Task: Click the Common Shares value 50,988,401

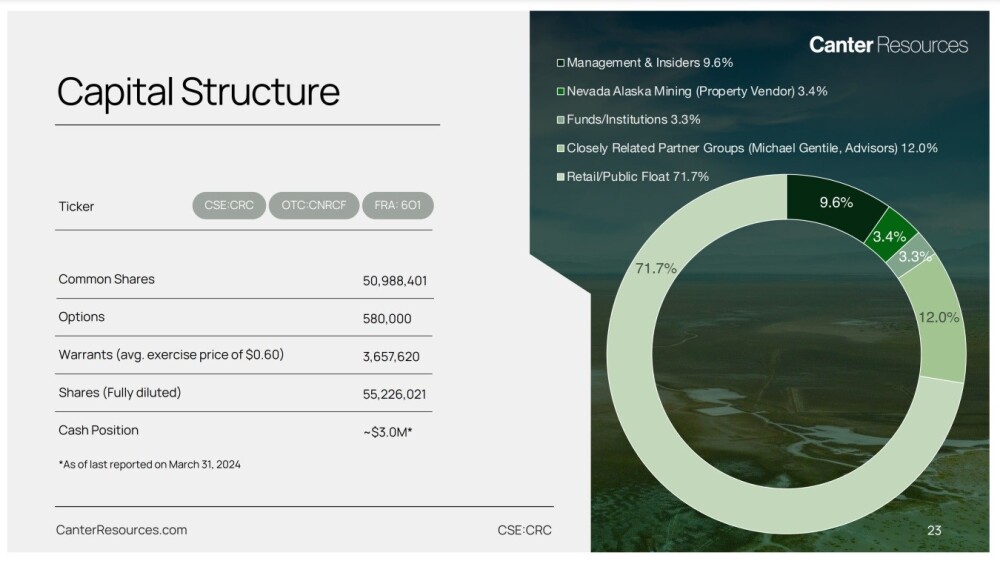Action: click(x=395, y=281)
